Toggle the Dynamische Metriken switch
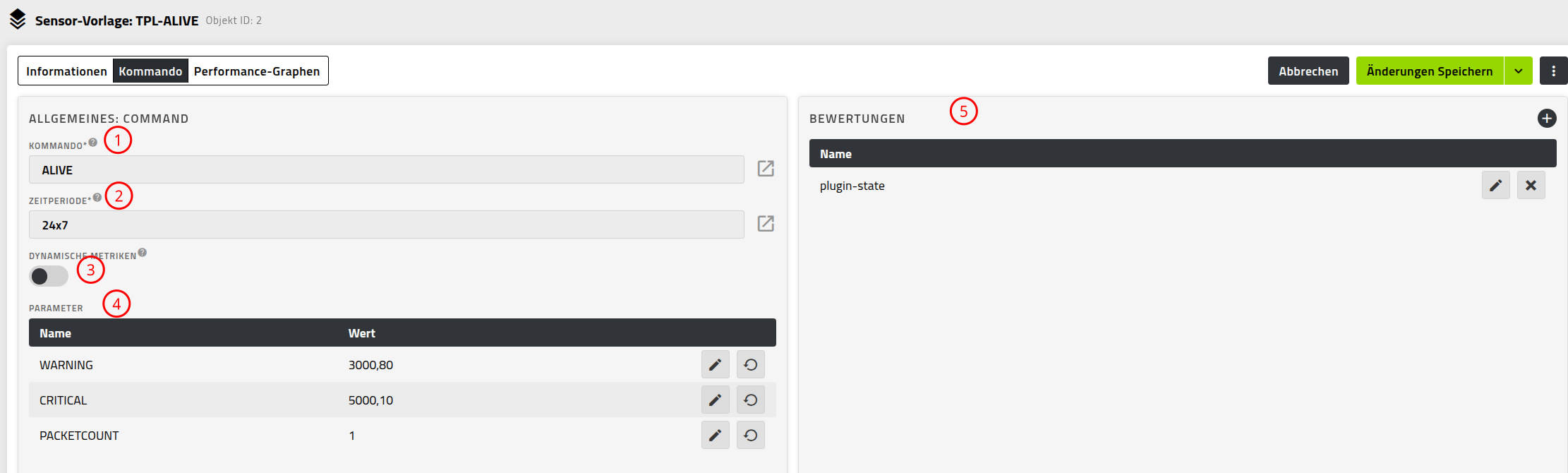 (49, 276)
